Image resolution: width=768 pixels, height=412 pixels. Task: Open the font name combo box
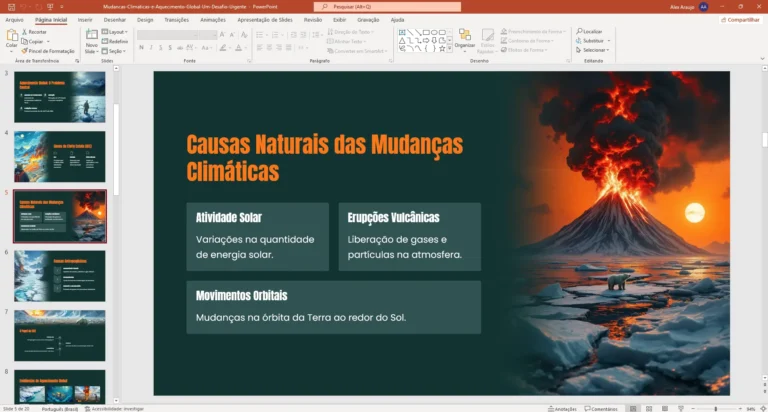pyautogui.click(x=168, y=35)
